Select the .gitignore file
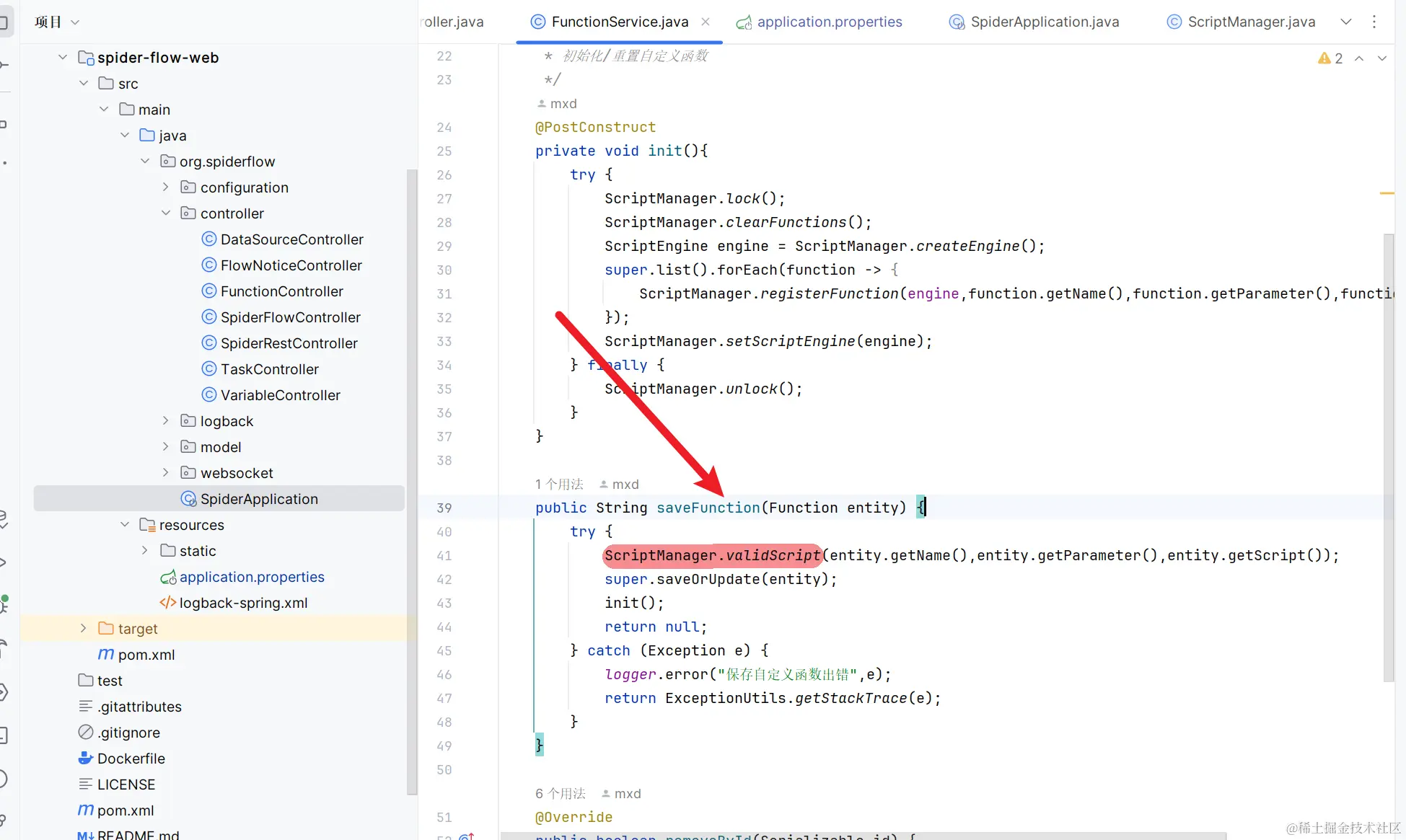 pyautogui.click(x=129, y=733)
